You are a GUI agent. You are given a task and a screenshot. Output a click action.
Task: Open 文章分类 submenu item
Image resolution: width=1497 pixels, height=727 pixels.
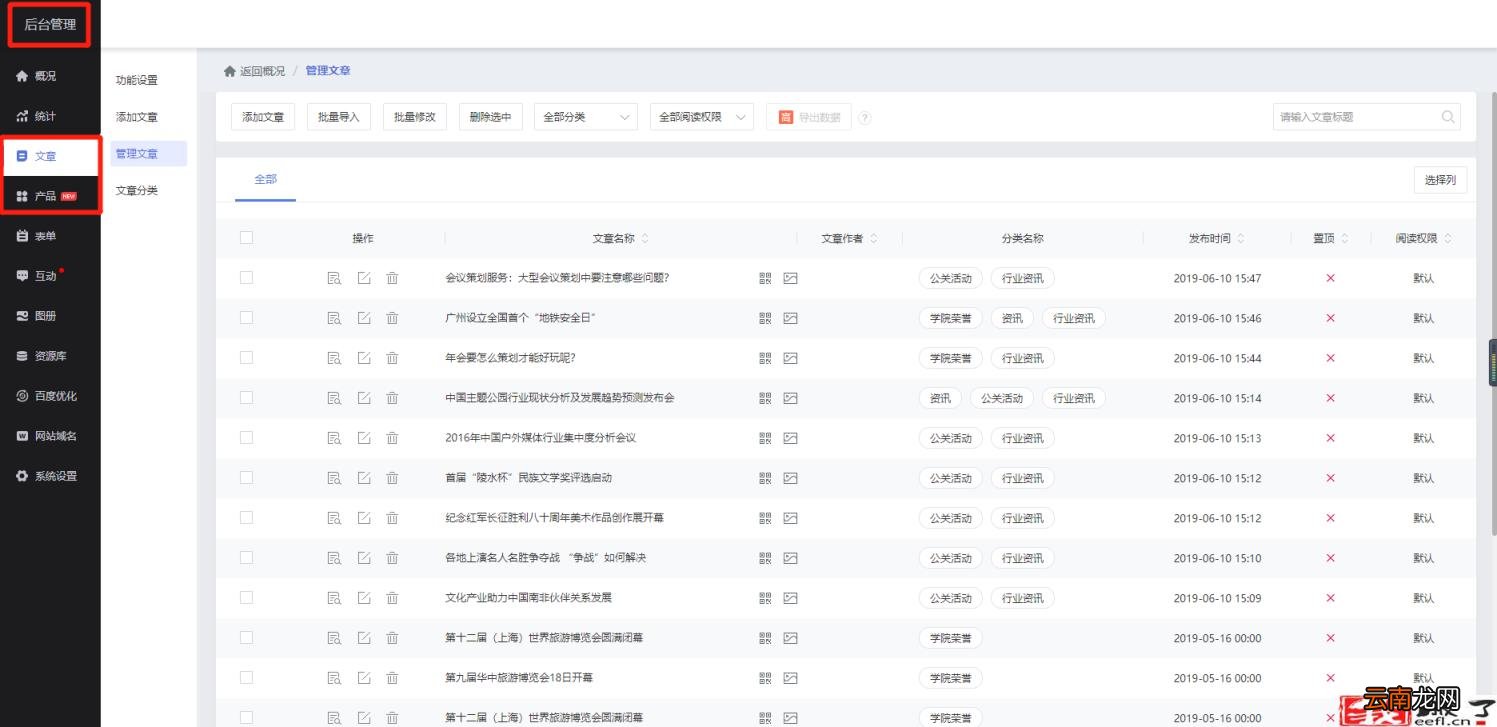pos(137,190)
